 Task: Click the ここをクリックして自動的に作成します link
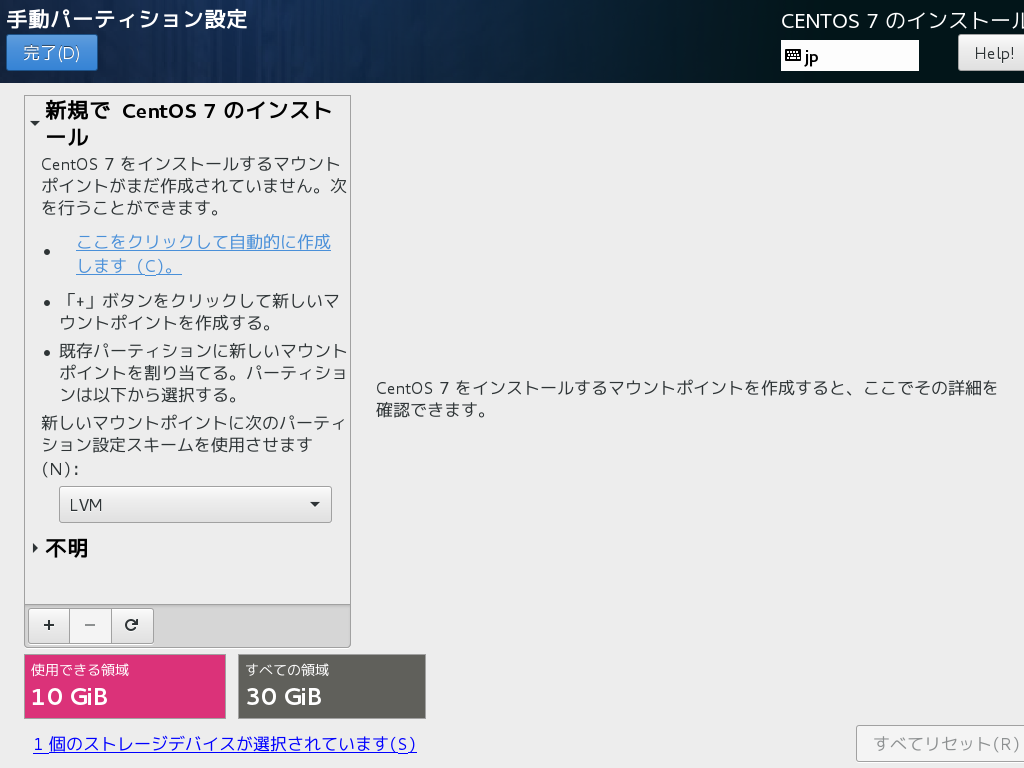tap(204, 253)
